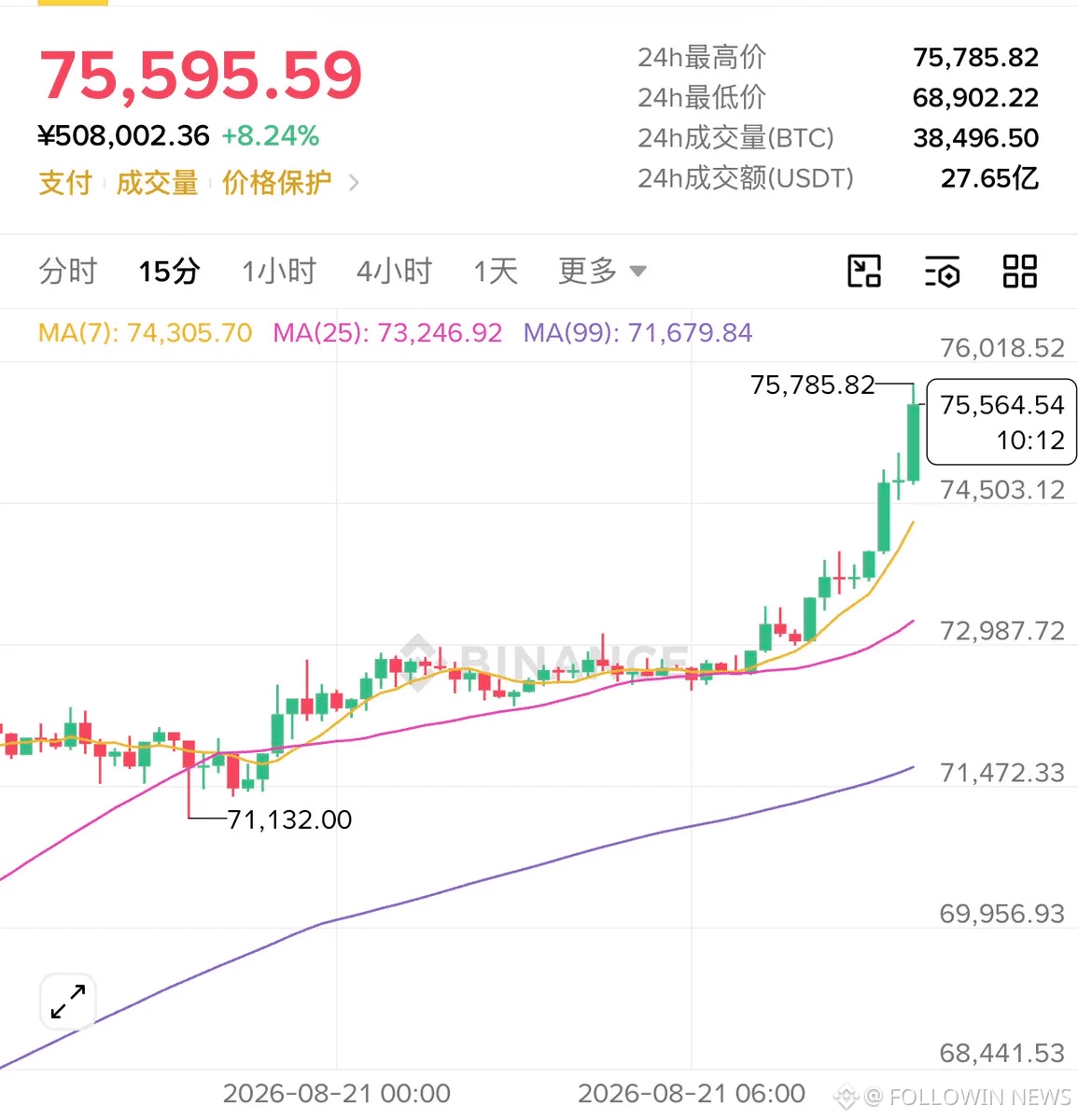Tap the 68,441.53 y-axis price label
This screenshot has width=1078, height=1120.
[x=1002, y=1054]
